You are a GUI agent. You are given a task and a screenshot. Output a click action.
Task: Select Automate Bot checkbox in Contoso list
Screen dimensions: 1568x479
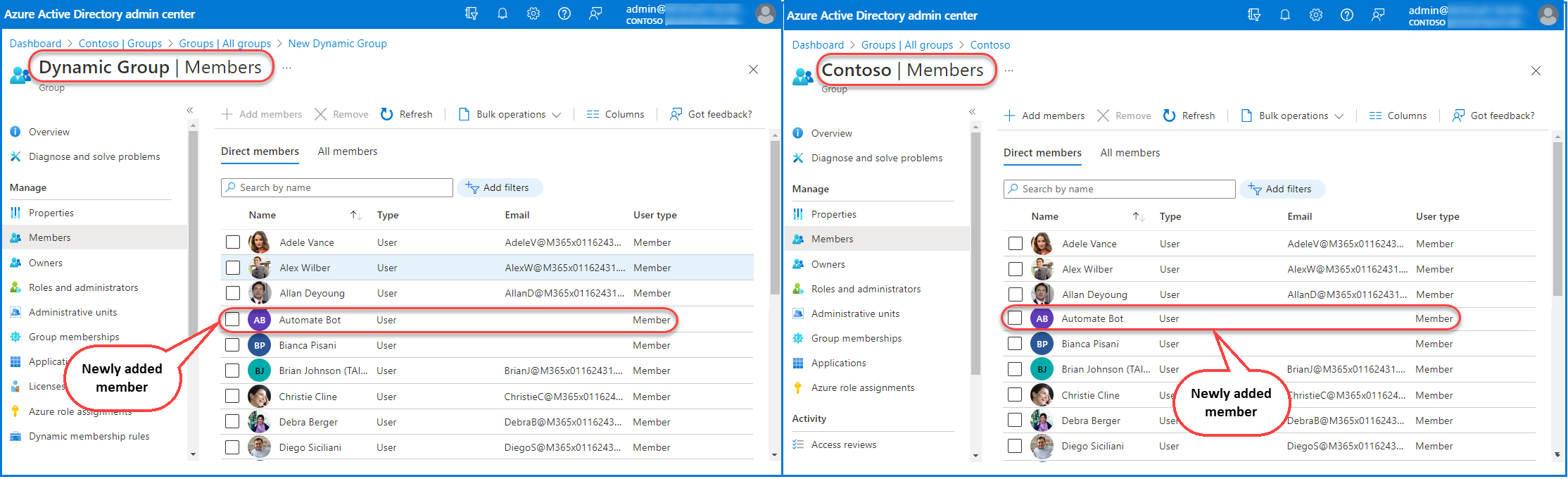1015,318
